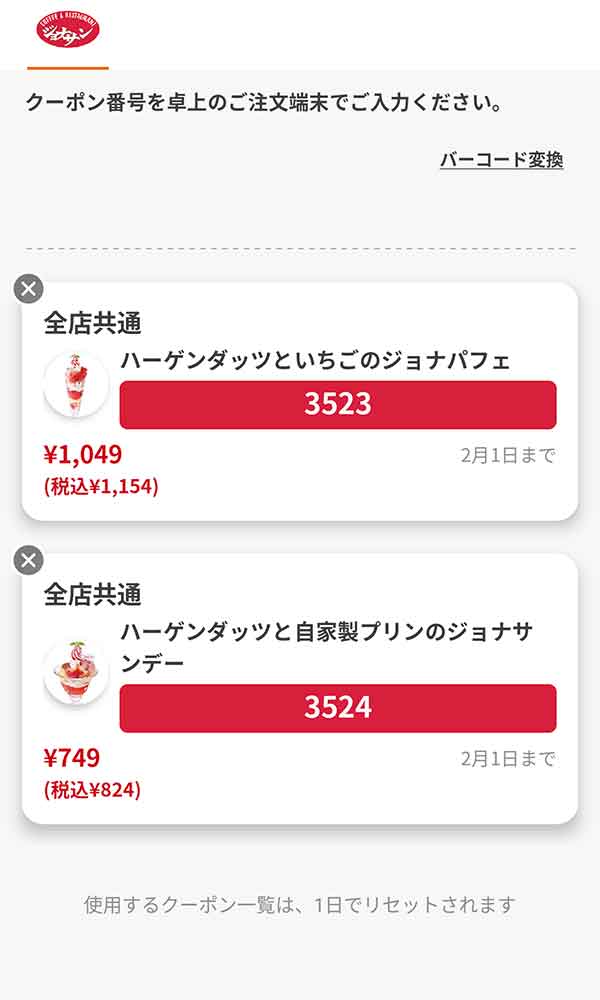Tap ハーゲンダッツといちごのジョナパフェ title
The image size is (600, 1000).
(x=315, y=360)
